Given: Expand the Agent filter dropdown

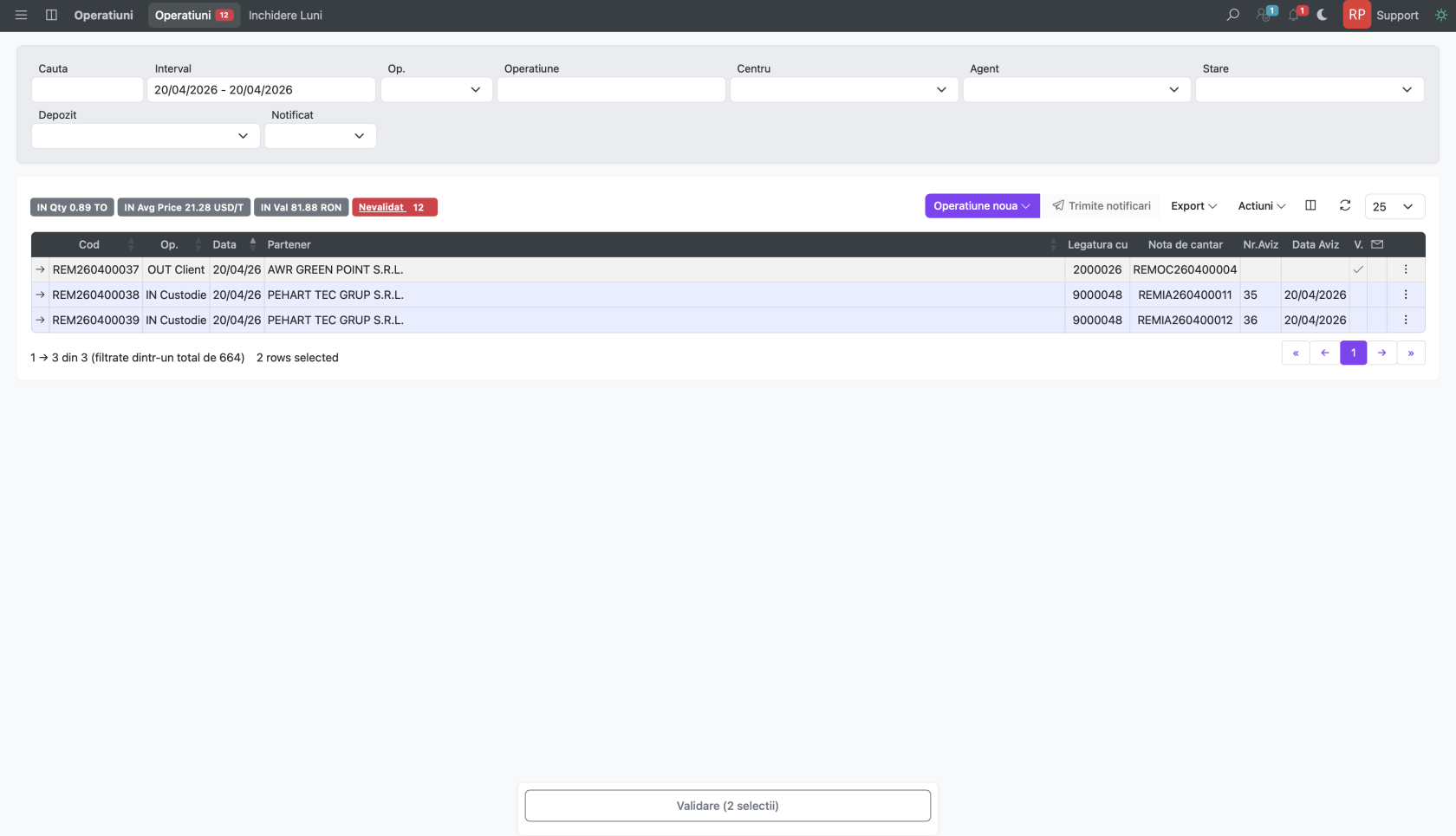Looking at the screenshot, I should (1076, 89).
